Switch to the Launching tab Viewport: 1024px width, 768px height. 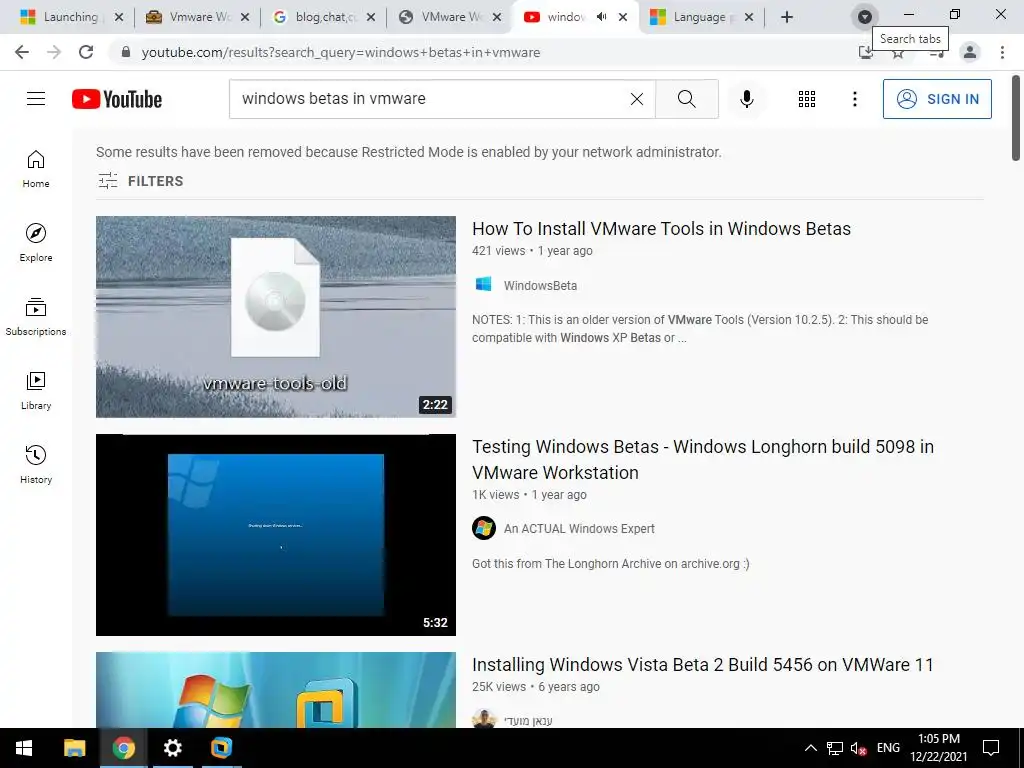(60, 17)
